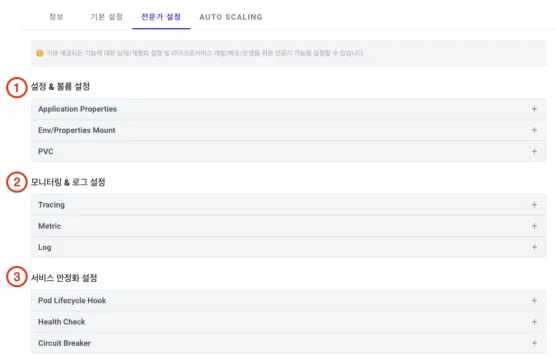Click the orange info icon in notice banner

(40, 53)
